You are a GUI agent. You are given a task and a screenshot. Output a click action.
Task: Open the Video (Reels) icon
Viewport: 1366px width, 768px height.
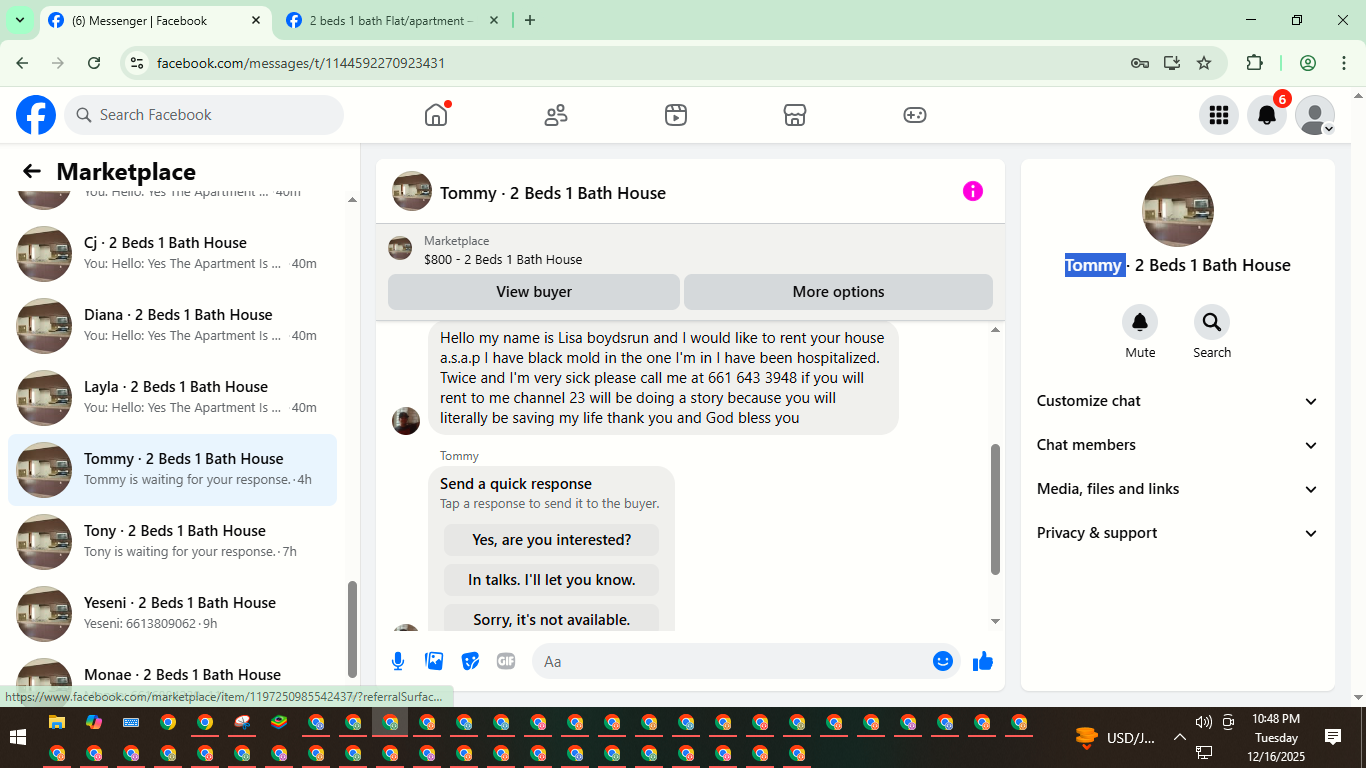point(676,115)
